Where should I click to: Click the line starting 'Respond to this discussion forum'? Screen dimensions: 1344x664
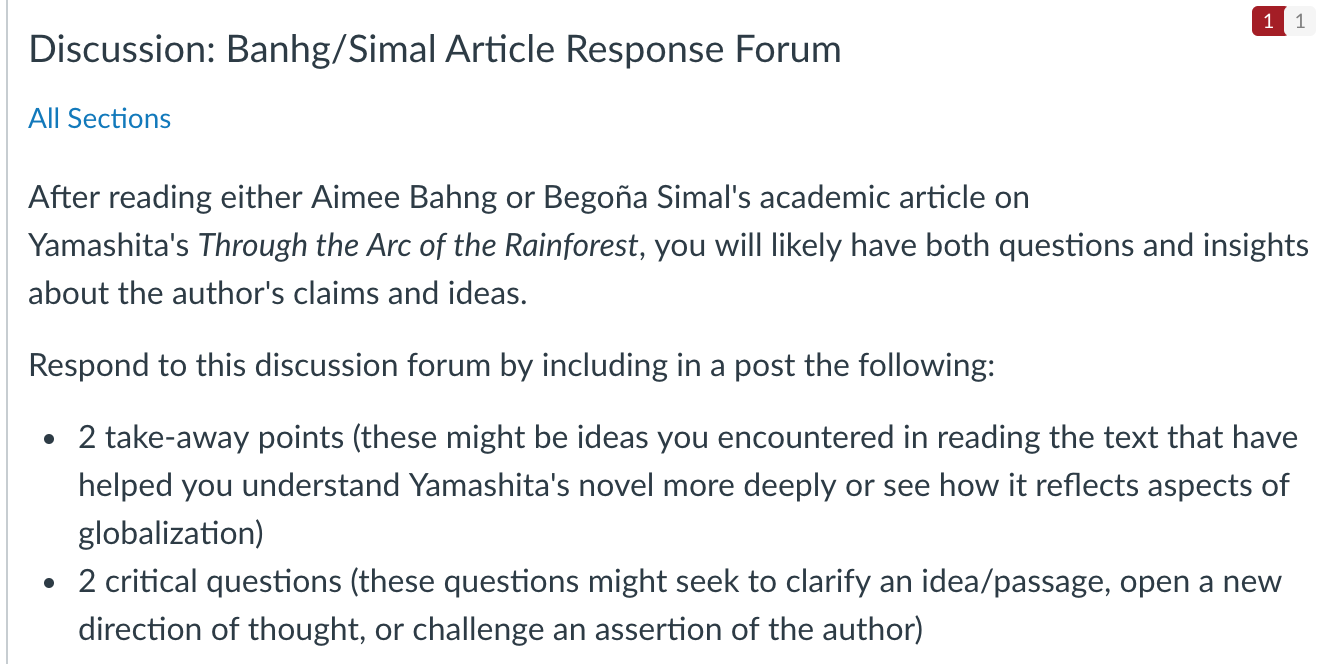pos(512,366)
